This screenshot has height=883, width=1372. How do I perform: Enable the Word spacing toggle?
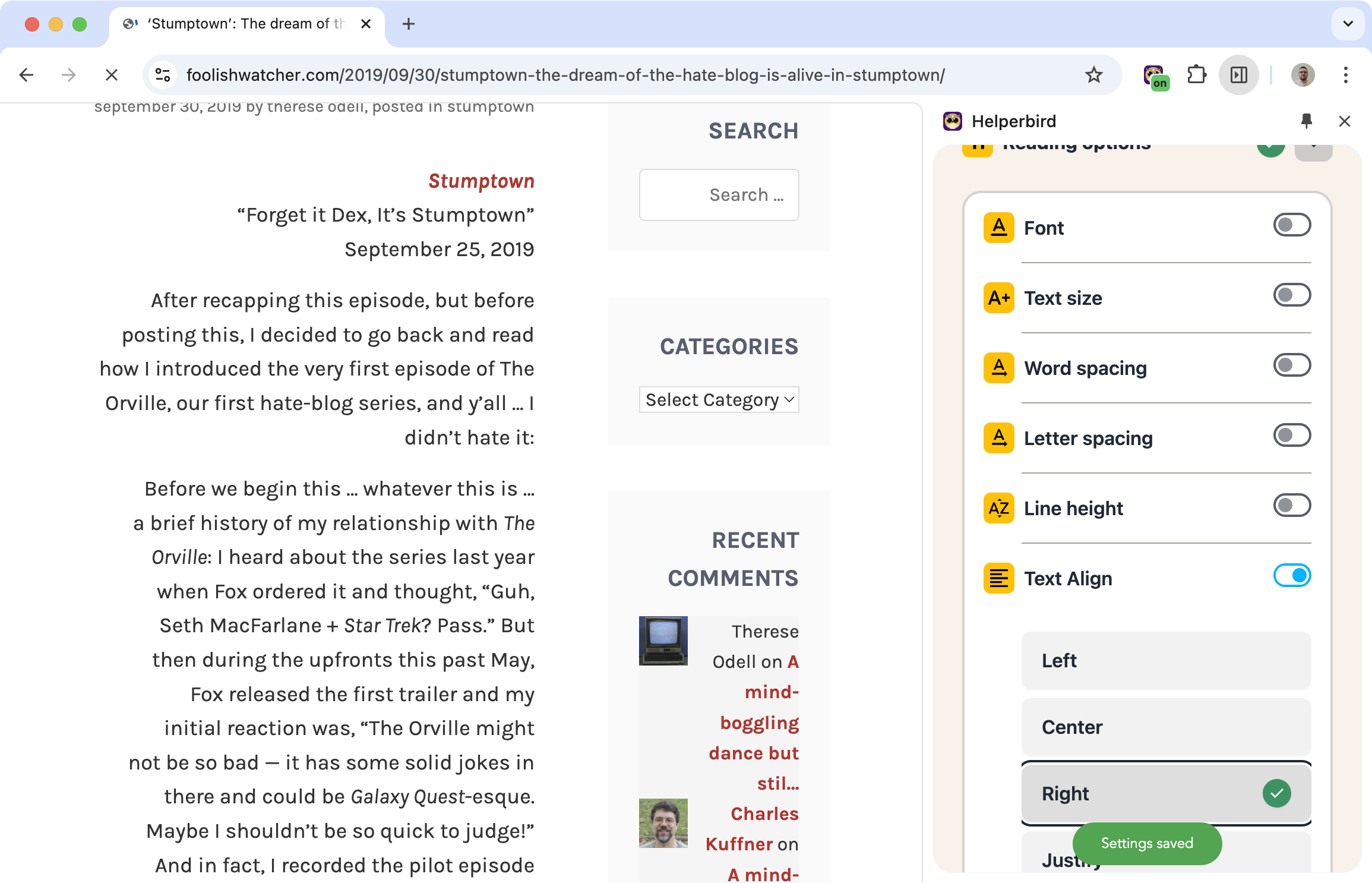(1292, 365)
